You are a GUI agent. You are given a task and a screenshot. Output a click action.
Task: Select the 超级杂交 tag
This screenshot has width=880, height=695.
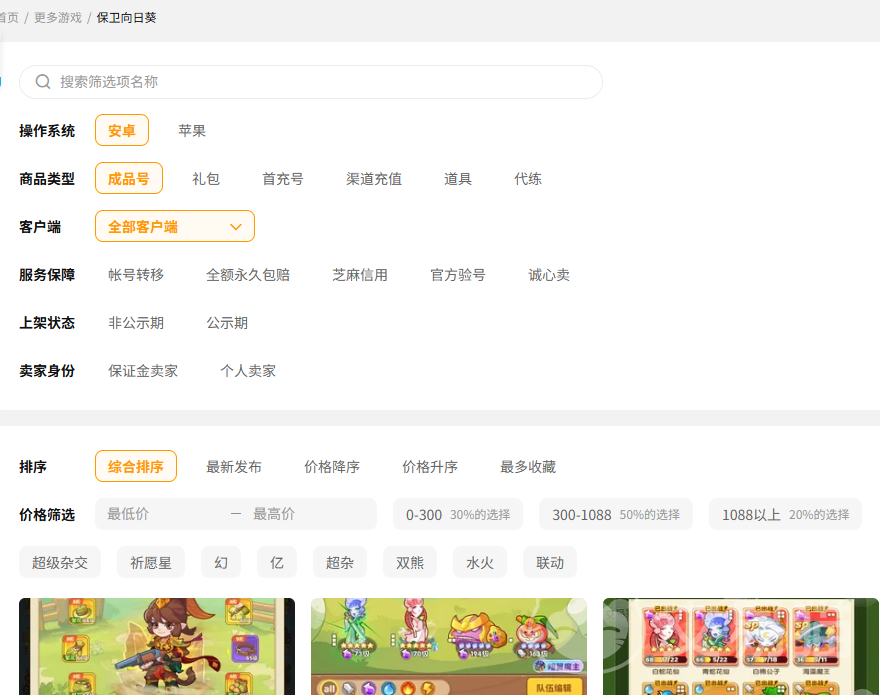click(60, 563)
